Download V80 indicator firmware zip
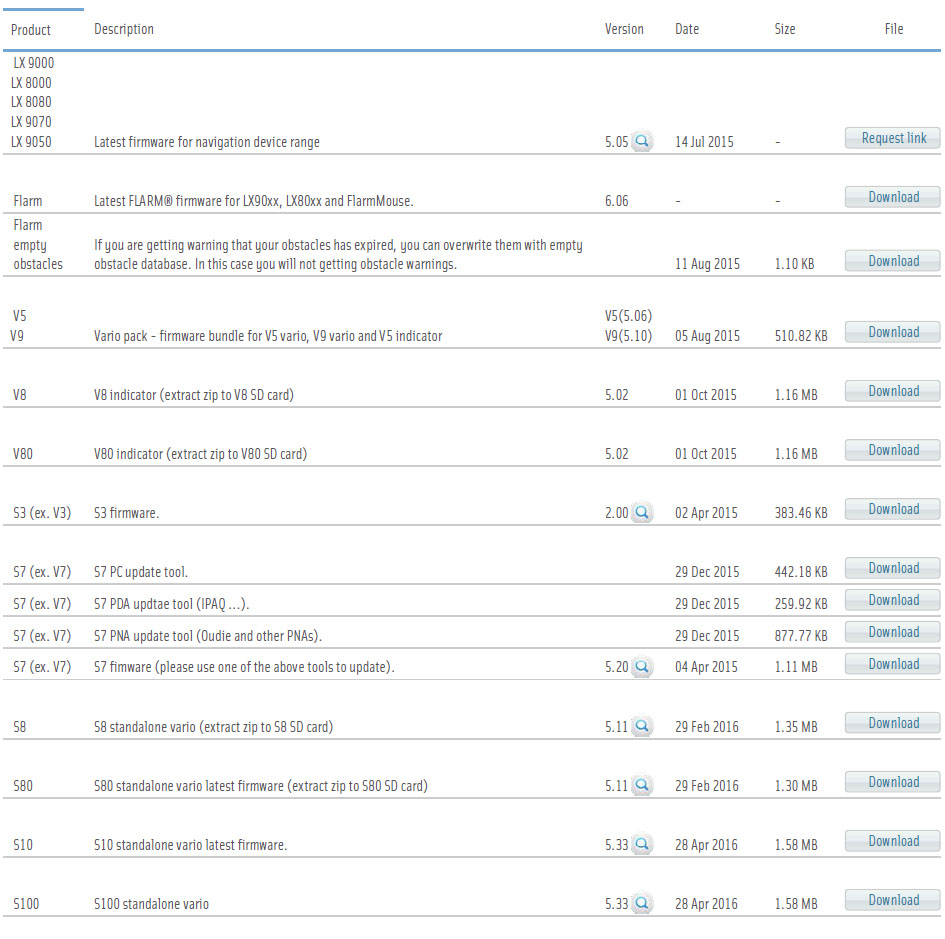The width and height of the screenshot is (945, 939). click(x=893, y=450)
